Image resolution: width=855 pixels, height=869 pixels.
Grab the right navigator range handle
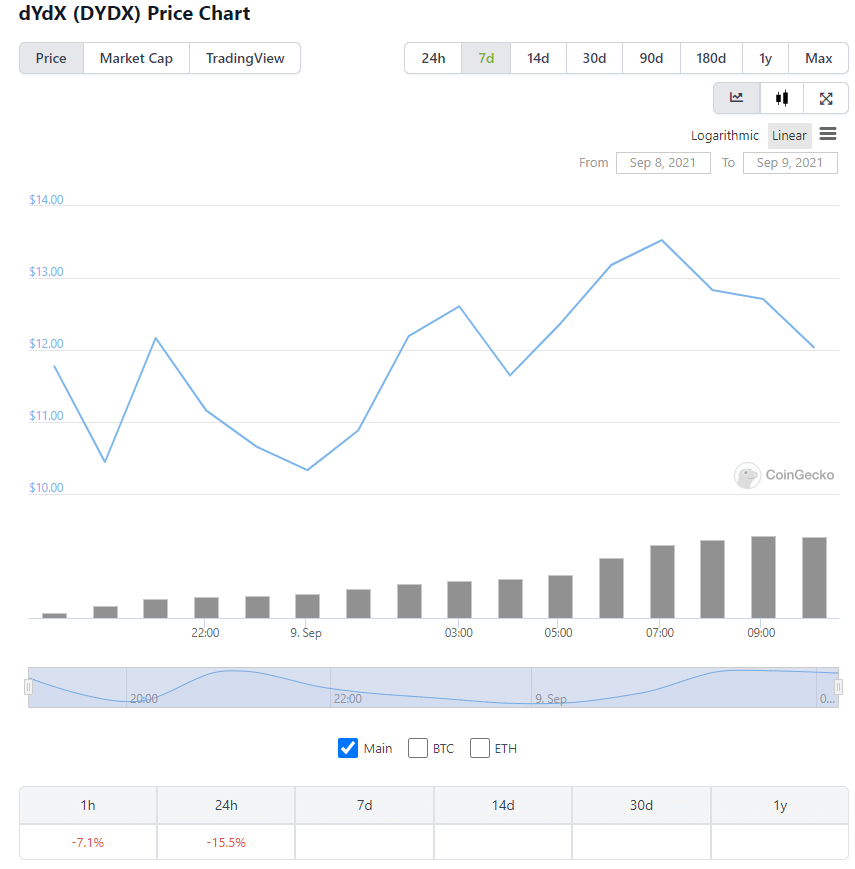838,687
